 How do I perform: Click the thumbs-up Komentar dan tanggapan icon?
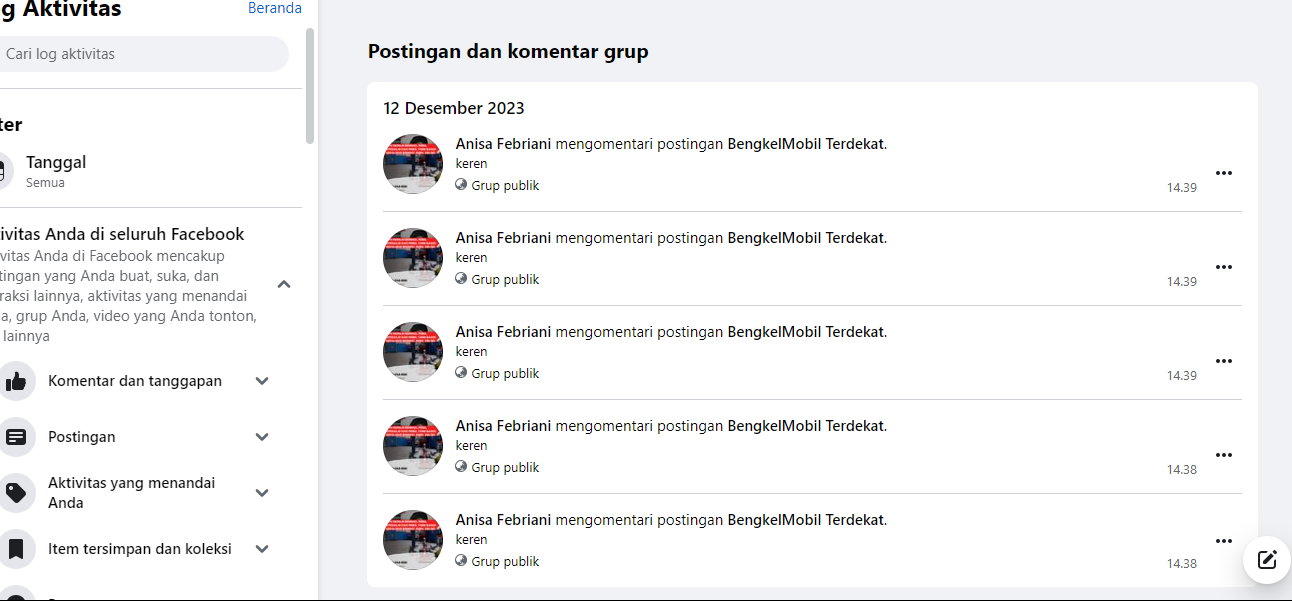point(15,381)
